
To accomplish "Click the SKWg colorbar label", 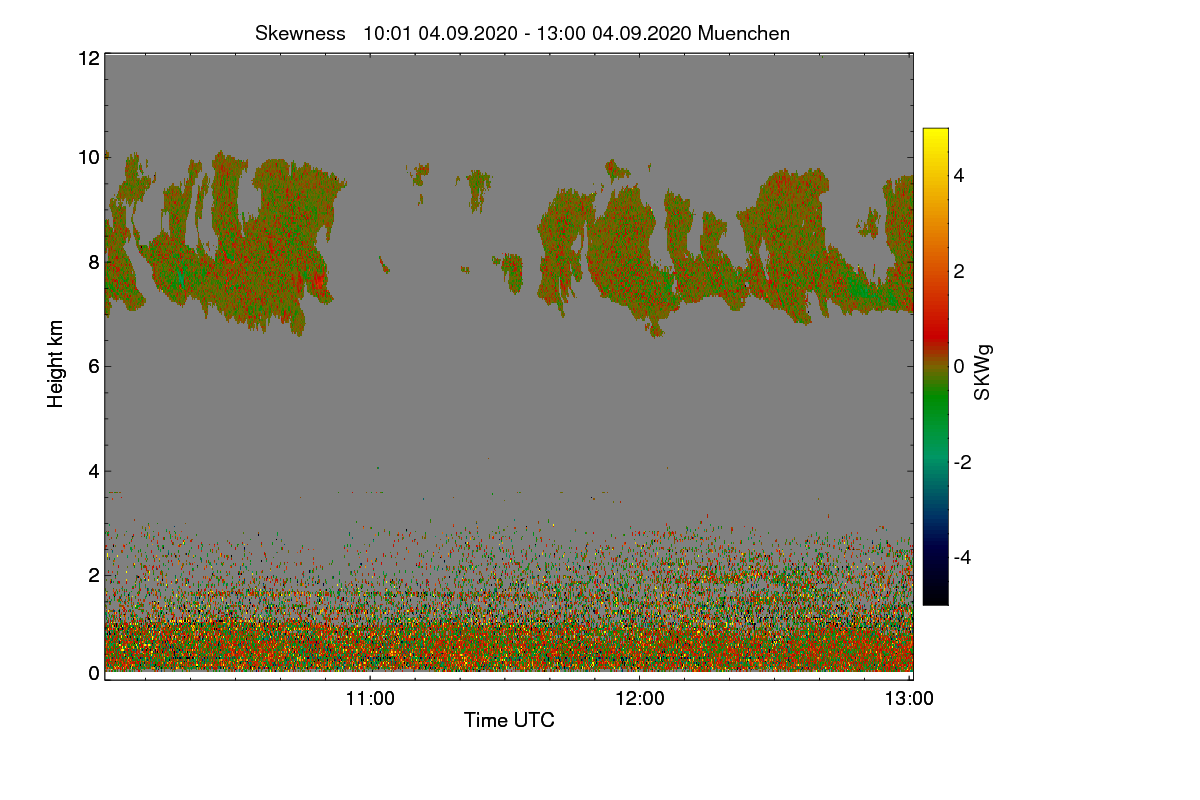I will click(x=983, y=372).
